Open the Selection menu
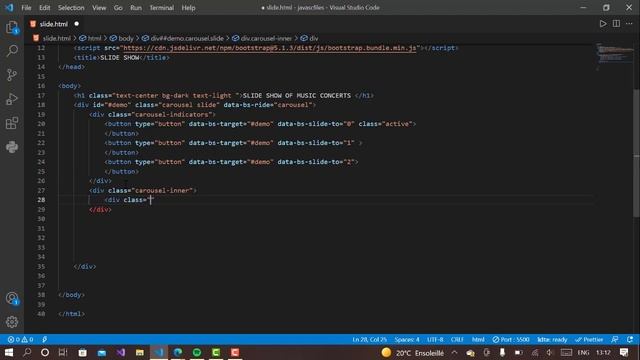Image resolution: width=640 pixels, height=360 pixels. click(x=71, y=7)
